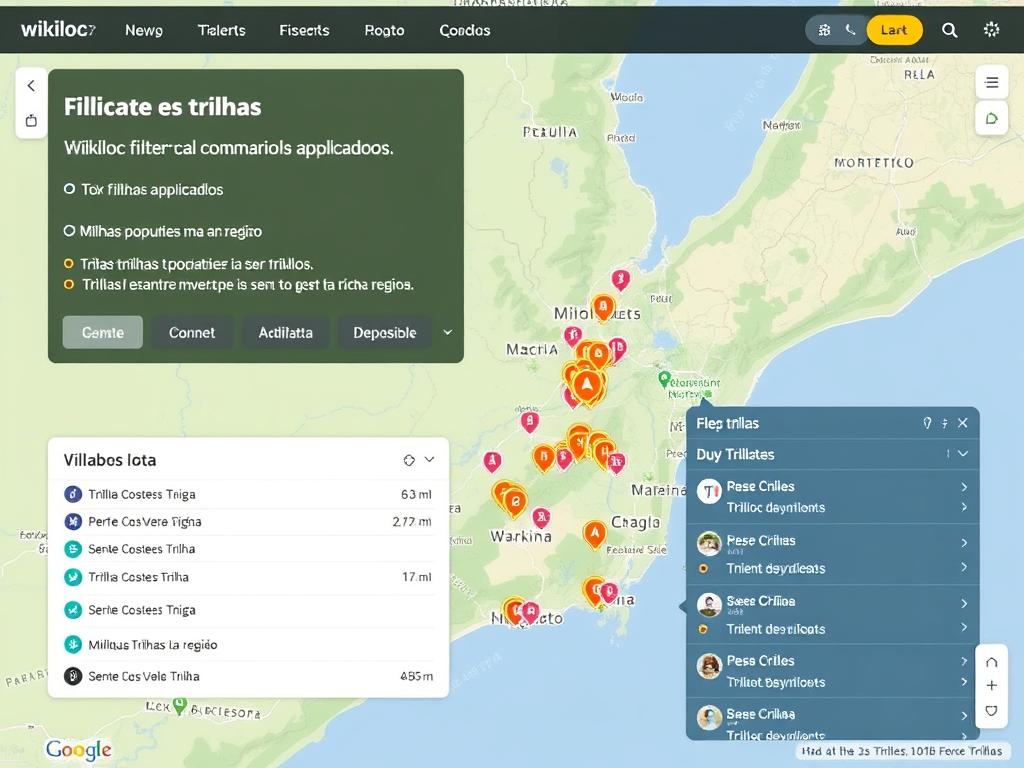Open the hamburger menu icon on map
Image resolution: width=1024 pixels, height=768 pixels.
[x=991, y=83]
